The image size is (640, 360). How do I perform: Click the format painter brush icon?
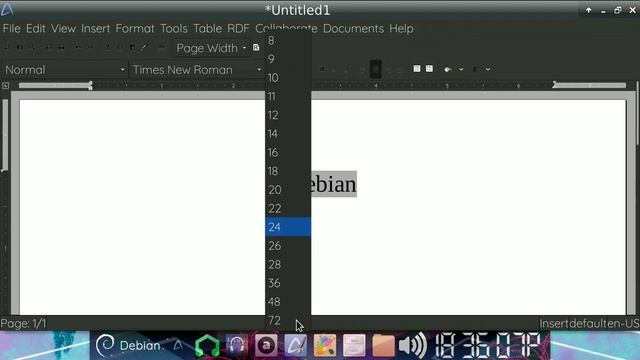coord(144,47)
